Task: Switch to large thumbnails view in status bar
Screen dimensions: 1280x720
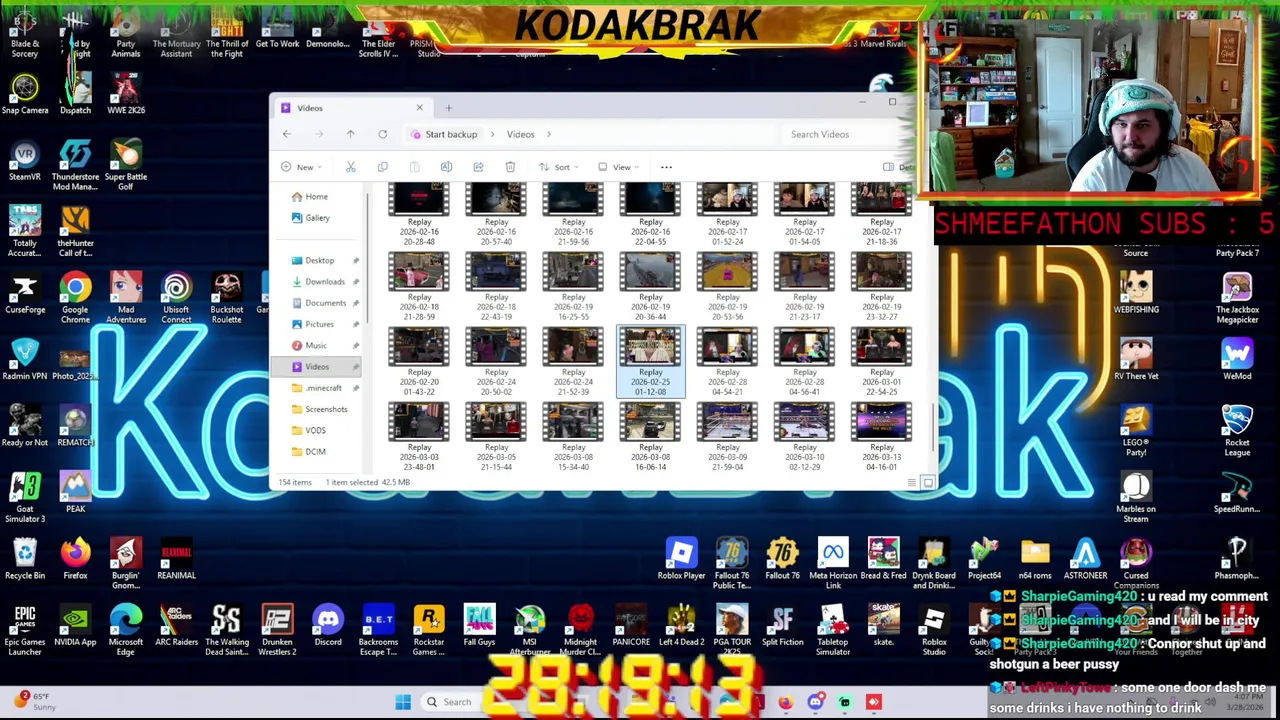Action: click(928, 483)
